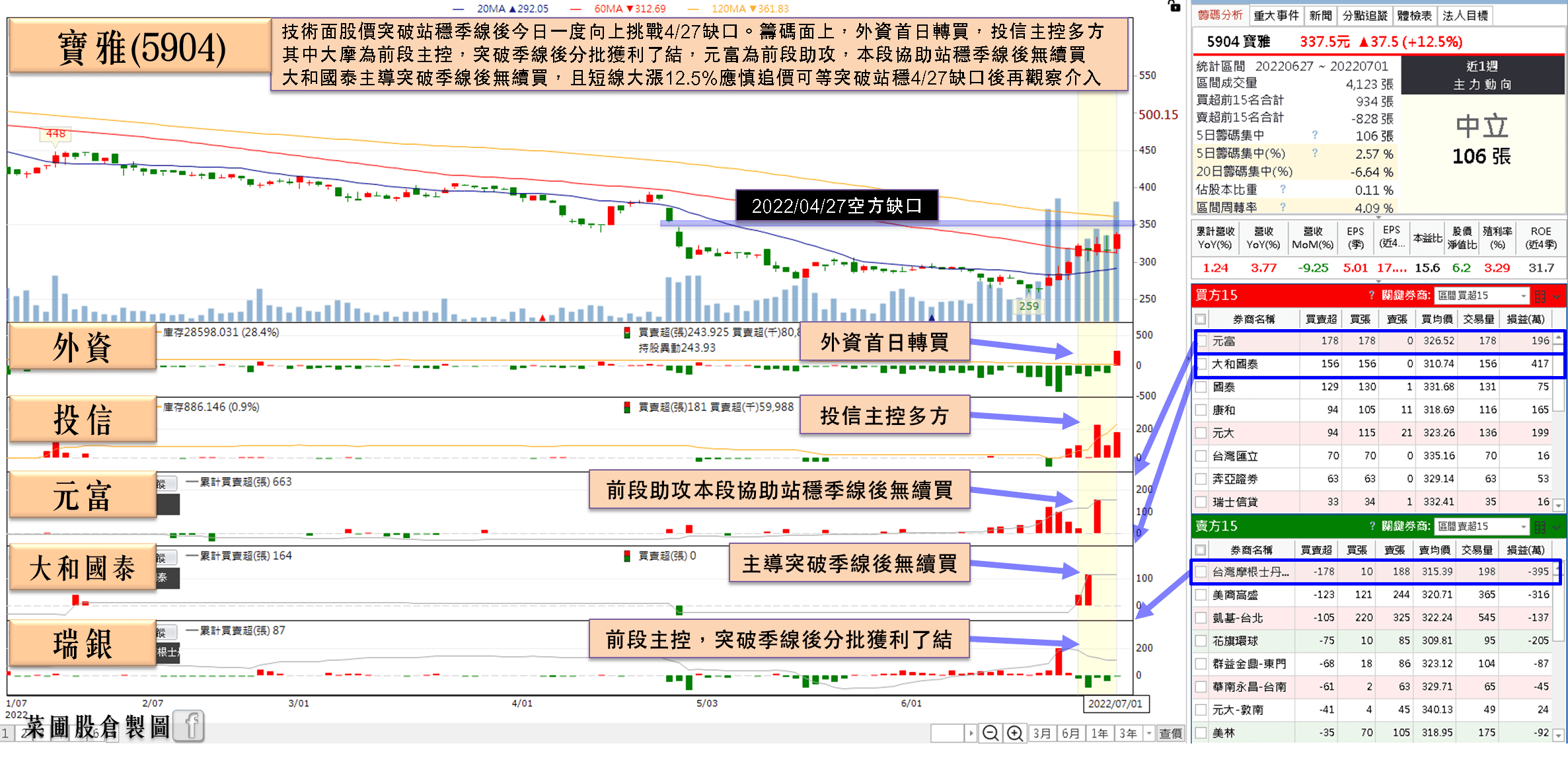Click the grid icon in 賣方15 header
The image size is (1568, 762).
[1540, 527]
